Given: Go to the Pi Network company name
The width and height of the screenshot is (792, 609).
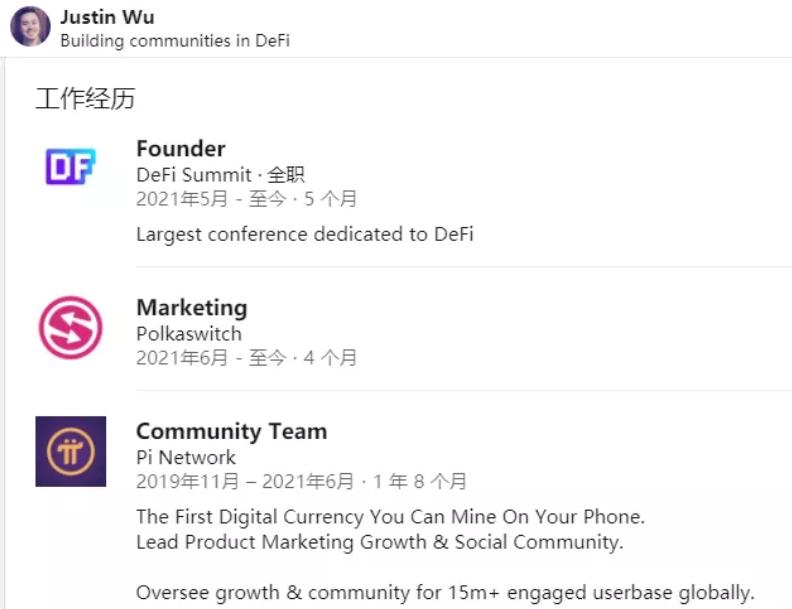Looking at the screenshot, I should click(186, 457).
